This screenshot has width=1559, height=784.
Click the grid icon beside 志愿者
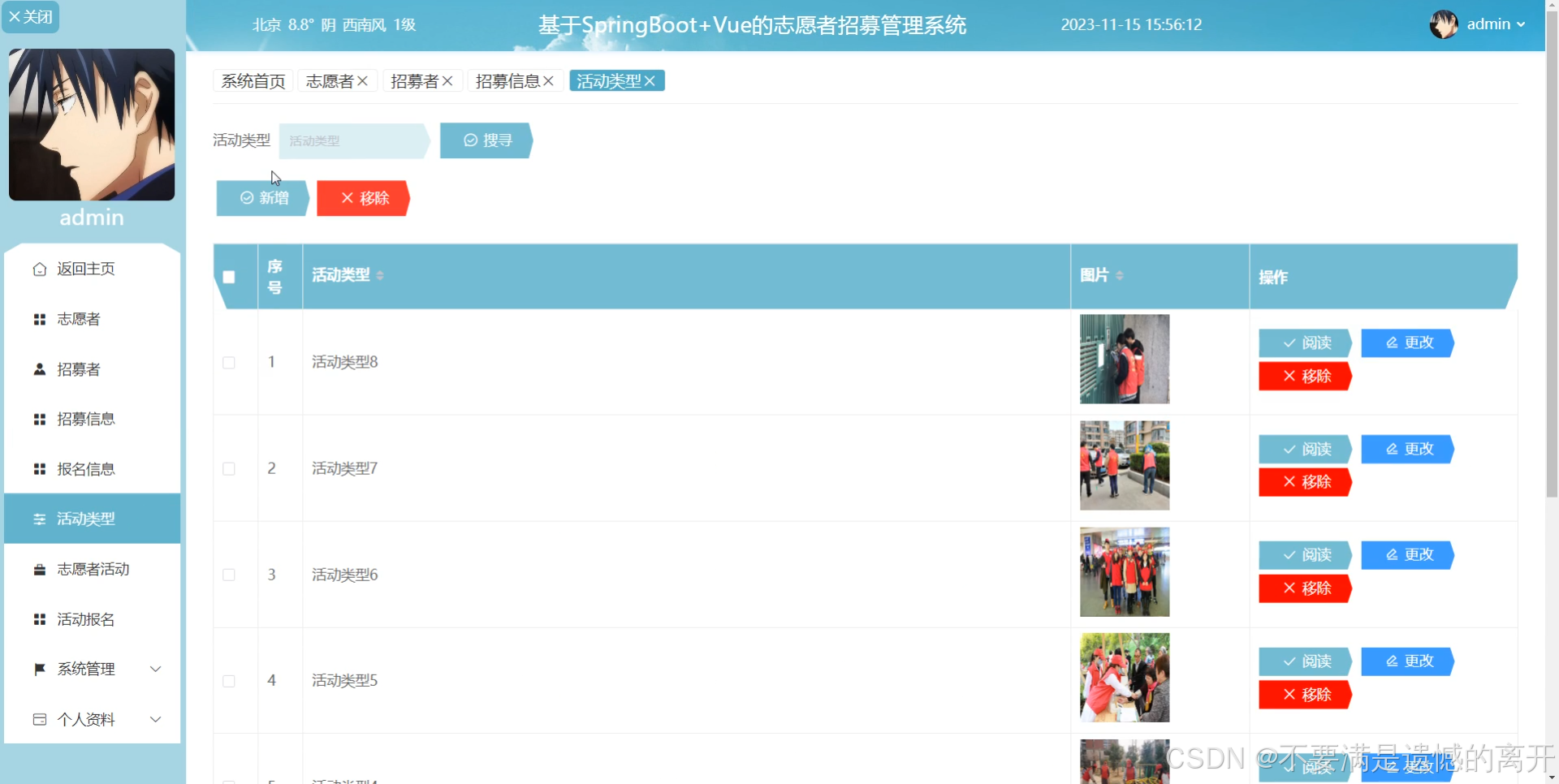39,319
